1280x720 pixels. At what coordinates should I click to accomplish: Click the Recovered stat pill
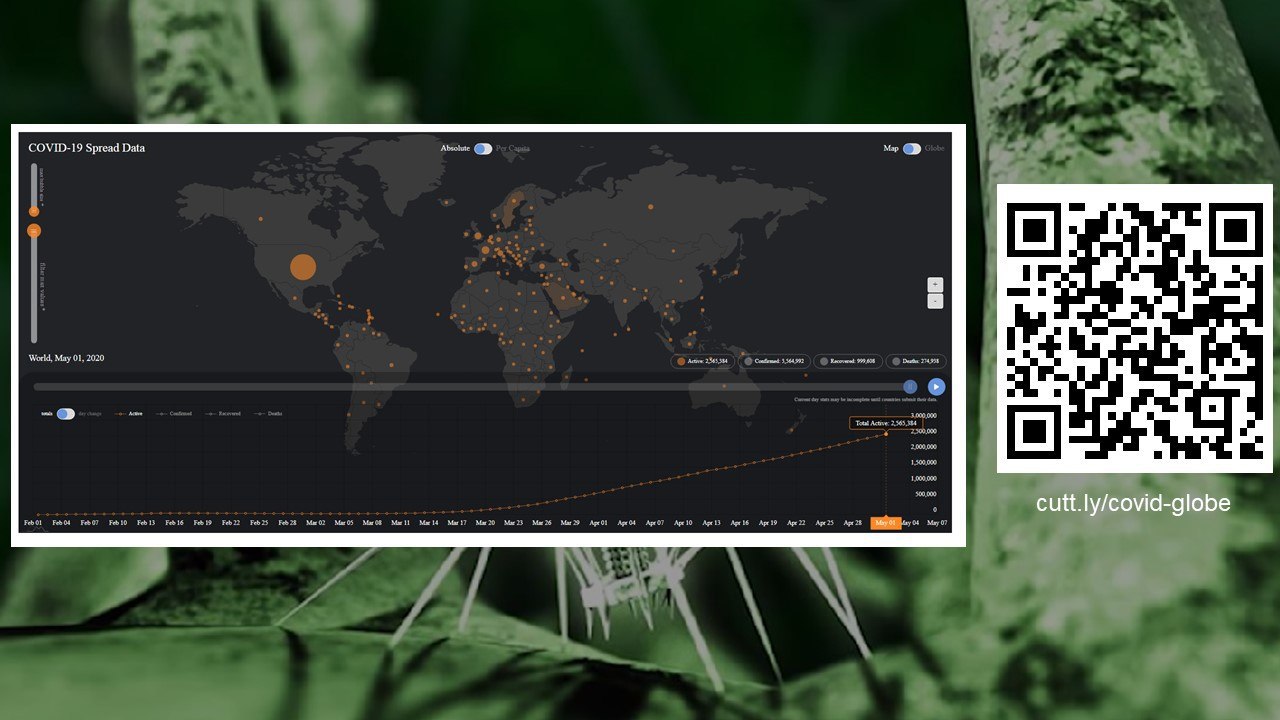click(847, 361)
